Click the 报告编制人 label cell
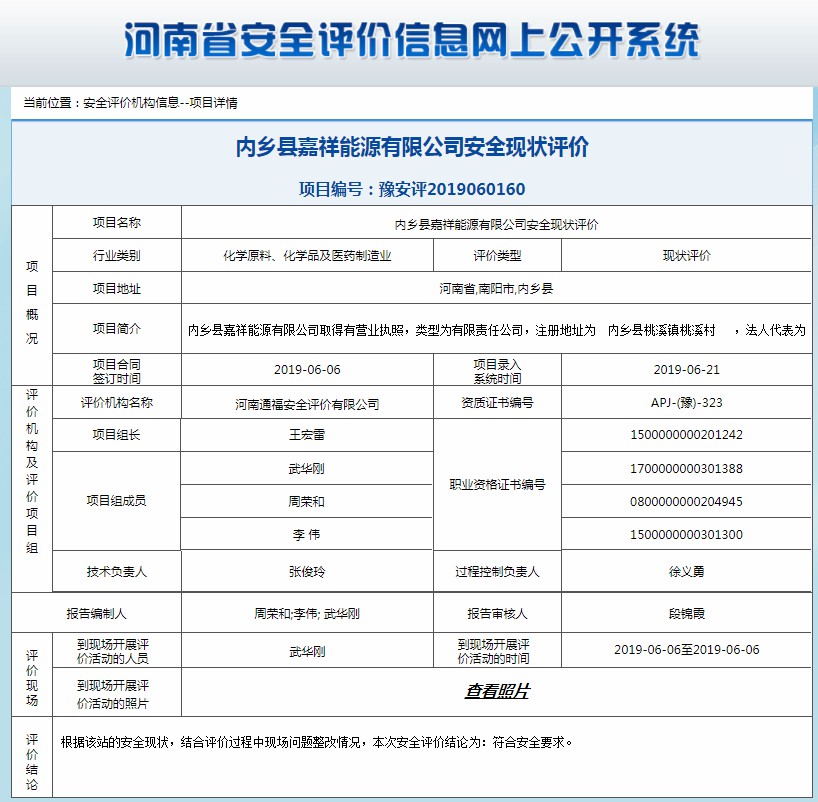Screen dimensions: 818x802 97,614
